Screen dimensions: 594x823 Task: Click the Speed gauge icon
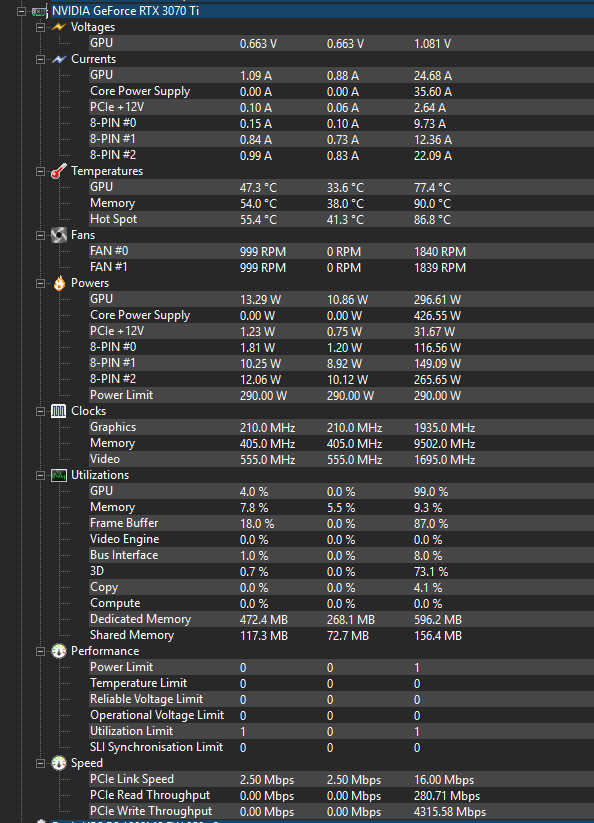tap(59, 763)
